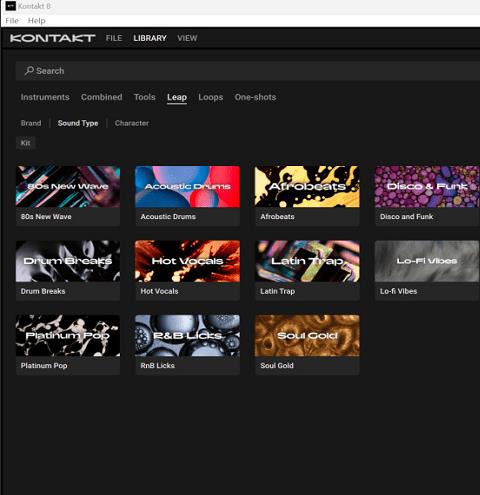This screenshot has height=495, width=480.
Task: Choose the Sound Type filter category
Action: (x=78, y=123)
